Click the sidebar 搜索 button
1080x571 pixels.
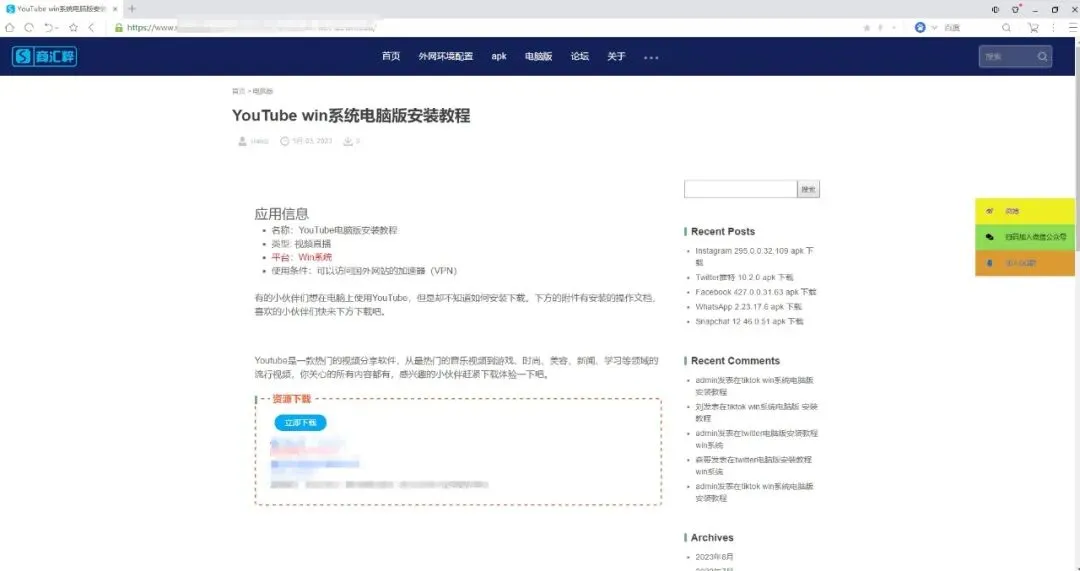pos(809,189)
